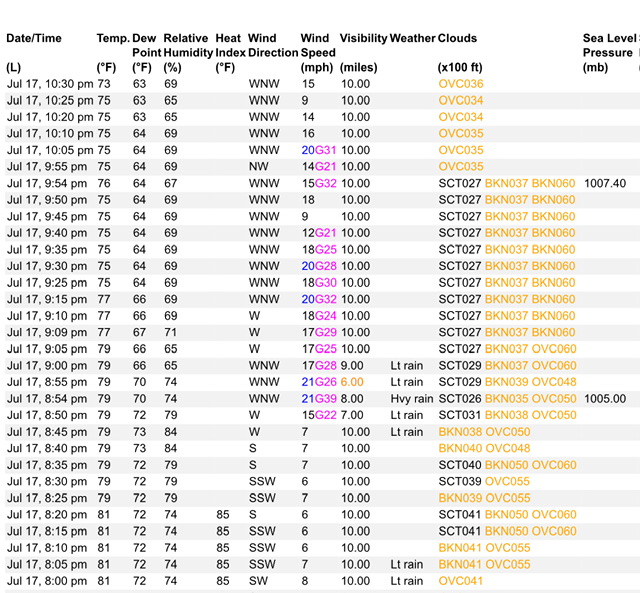
Task: Click the Weather column header
Action: click(412, 38)
